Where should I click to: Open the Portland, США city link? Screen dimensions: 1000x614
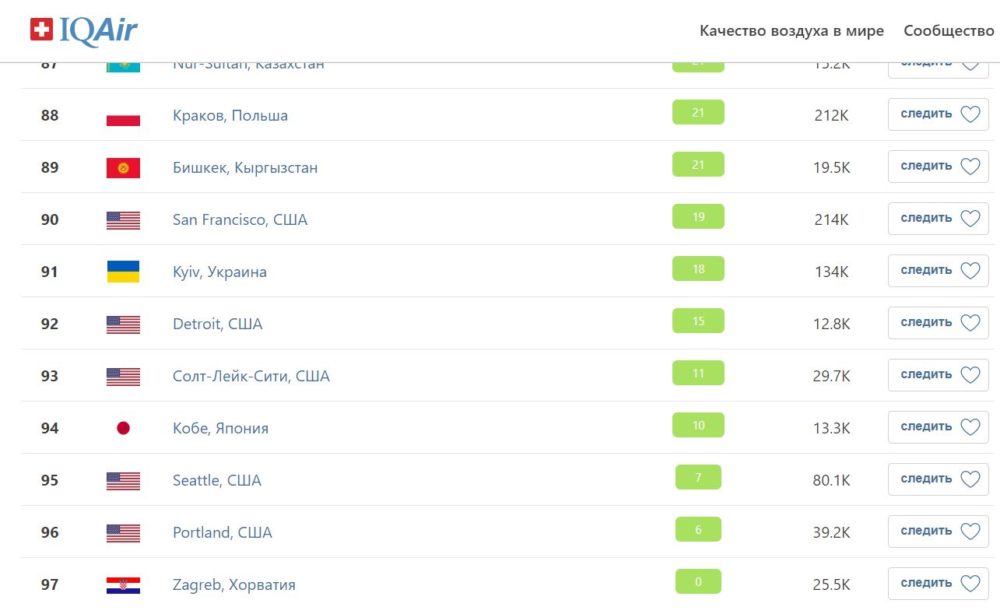(x=222, y=532)
